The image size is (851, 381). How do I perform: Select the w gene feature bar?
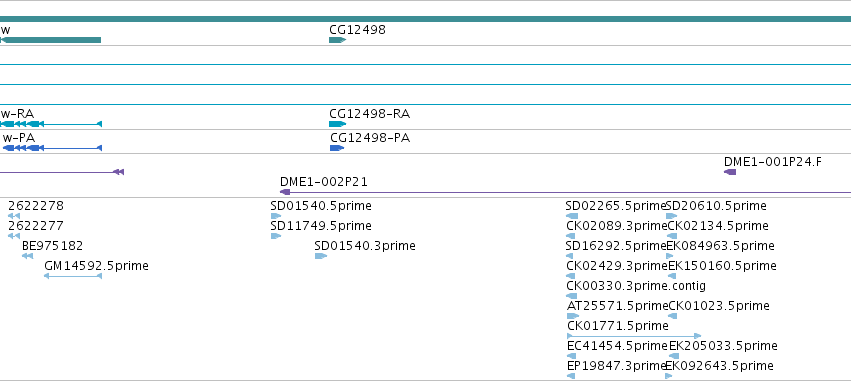pyautogui.click(x=50, y=40)
